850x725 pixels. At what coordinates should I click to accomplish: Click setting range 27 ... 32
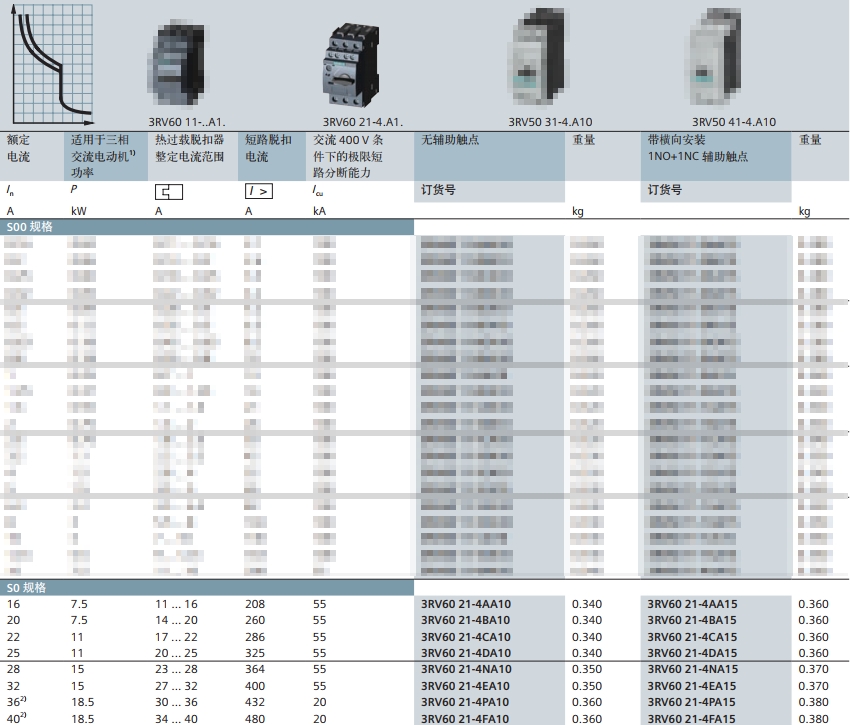(176, 686)
